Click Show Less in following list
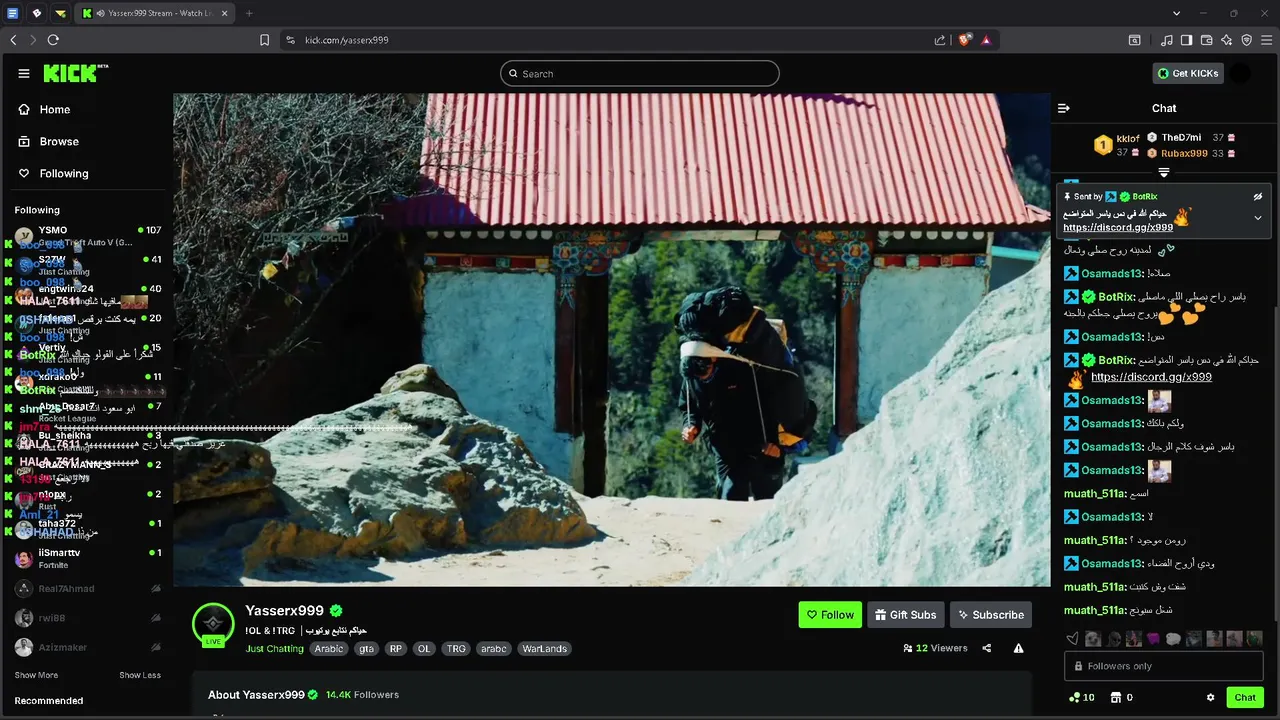 140,675
